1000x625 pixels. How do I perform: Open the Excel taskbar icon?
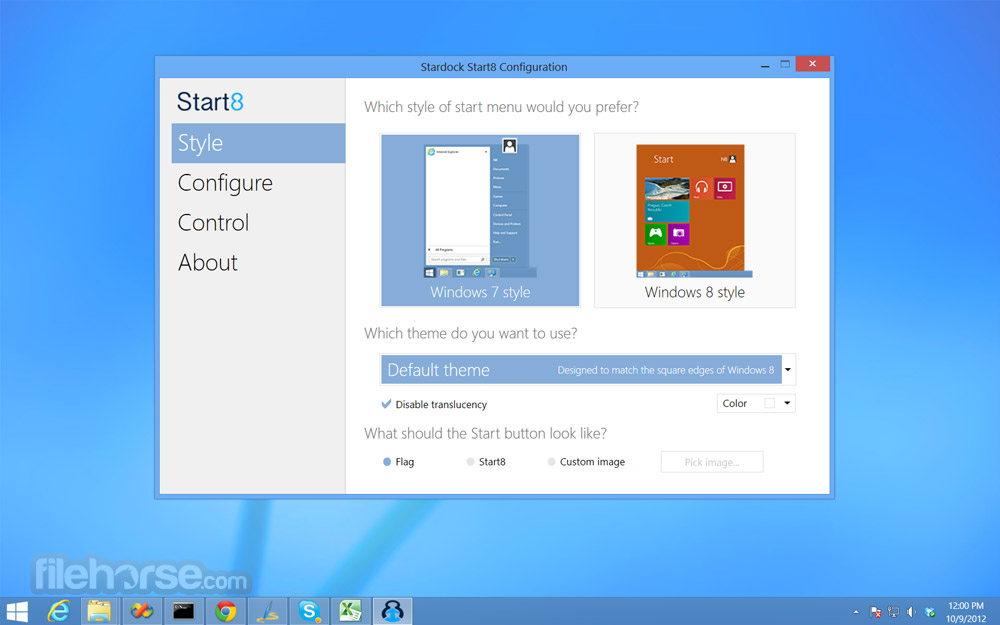[350, 611]
